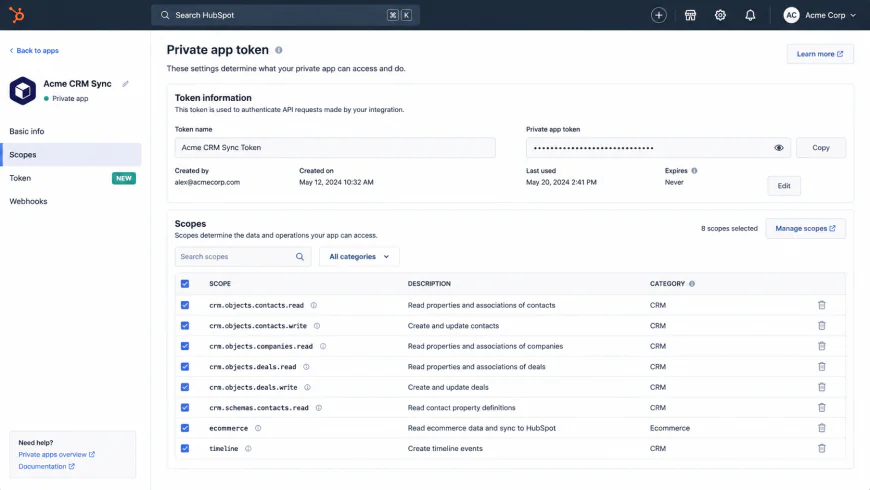
Task: Click the Ecommerce category cell
Action: click(x=670, y=428)
